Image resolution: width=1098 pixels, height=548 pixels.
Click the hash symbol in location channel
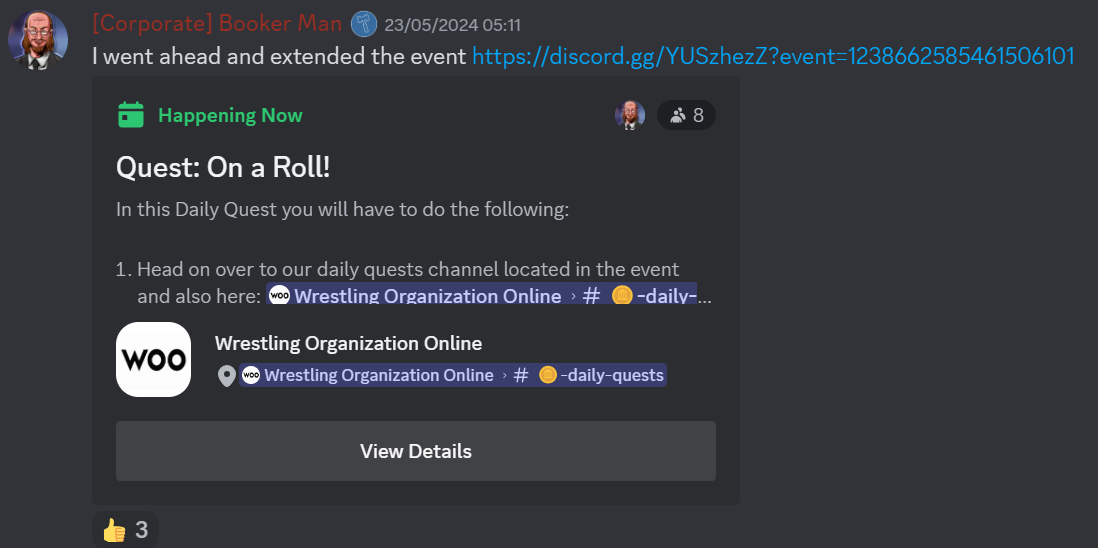coord(520,375)
